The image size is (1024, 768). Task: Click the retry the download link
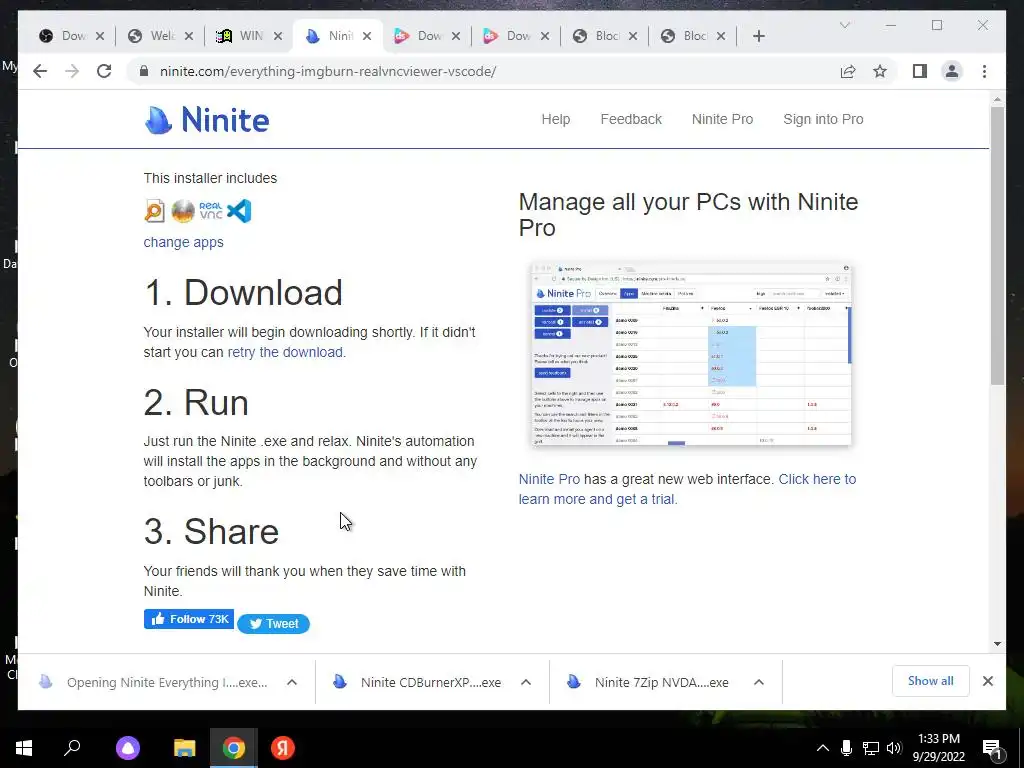pyautogui.click(x=285, y=352)
